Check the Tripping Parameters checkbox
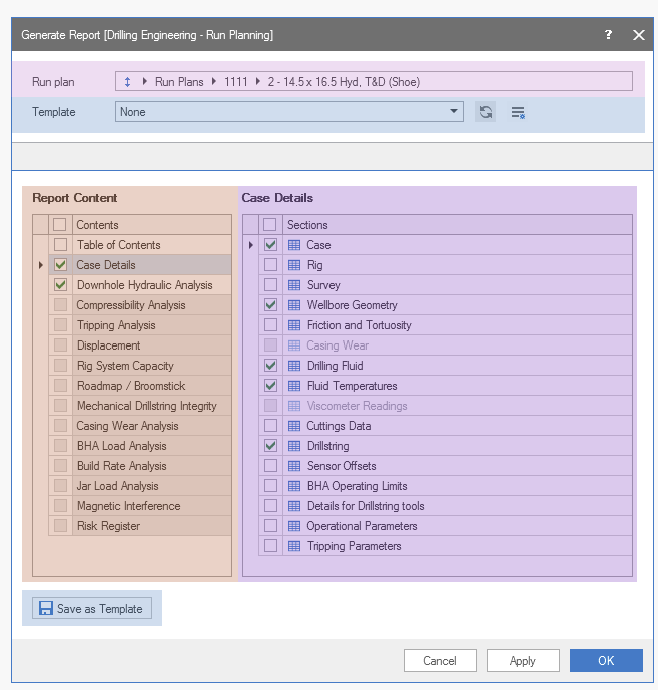658x690 pixels. click(270, 546)
